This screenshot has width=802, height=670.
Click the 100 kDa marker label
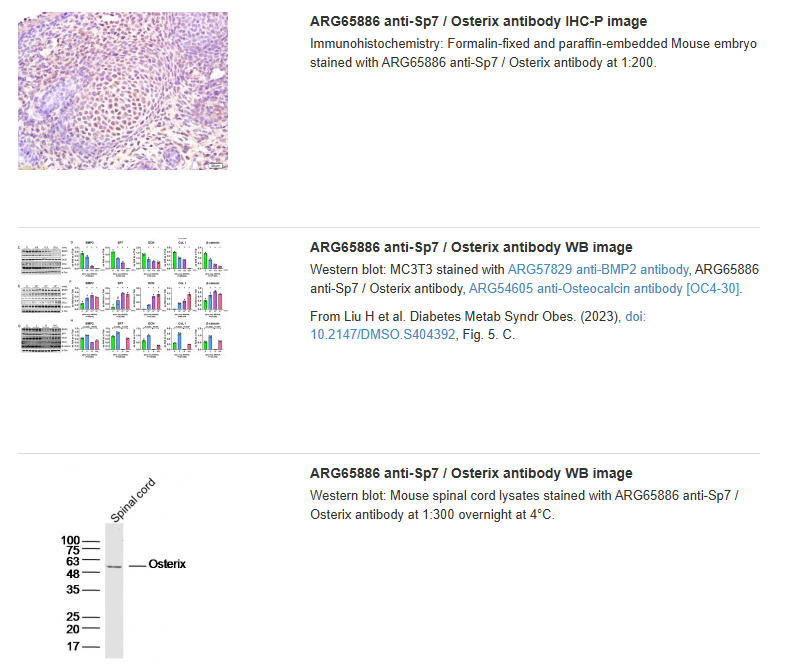point(71,540)
